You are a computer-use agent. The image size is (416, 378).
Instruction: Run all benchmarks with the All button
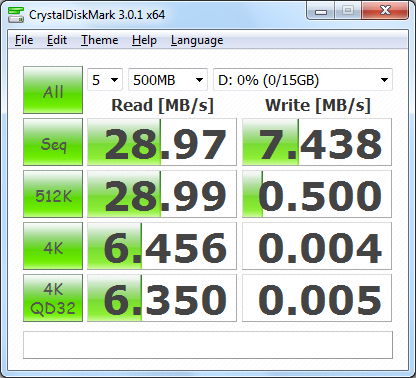53,90
